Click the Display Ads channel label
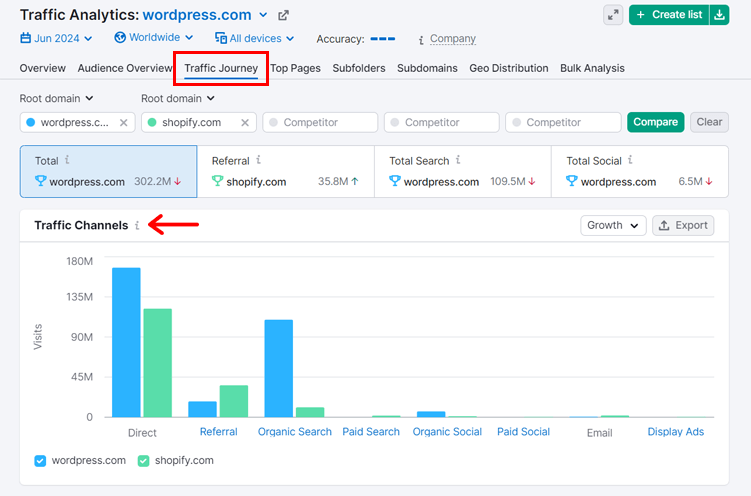The width and height of the screenshot is (751, 496). tap(675, 432)
